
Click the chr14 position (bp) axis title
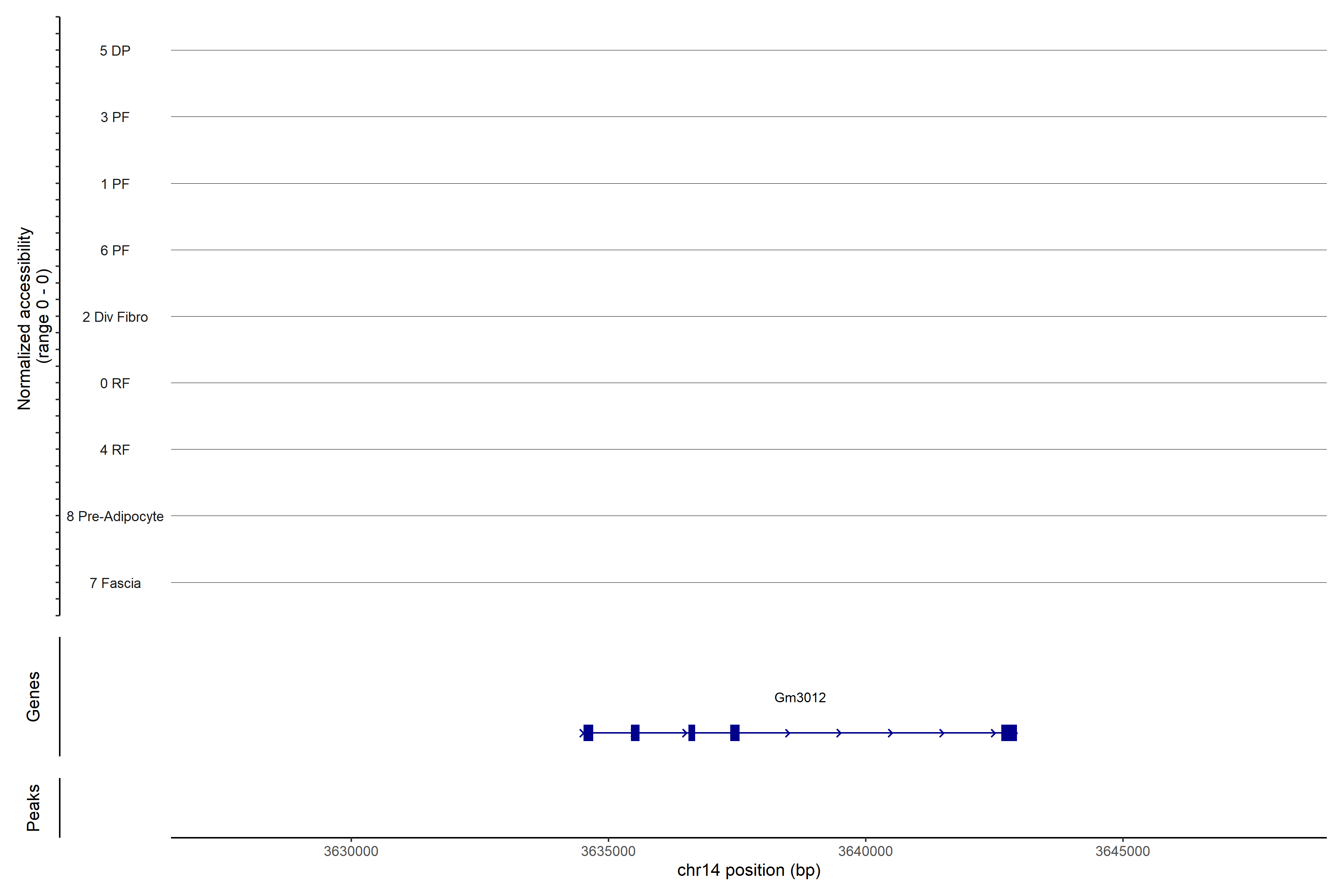[749, 870]
